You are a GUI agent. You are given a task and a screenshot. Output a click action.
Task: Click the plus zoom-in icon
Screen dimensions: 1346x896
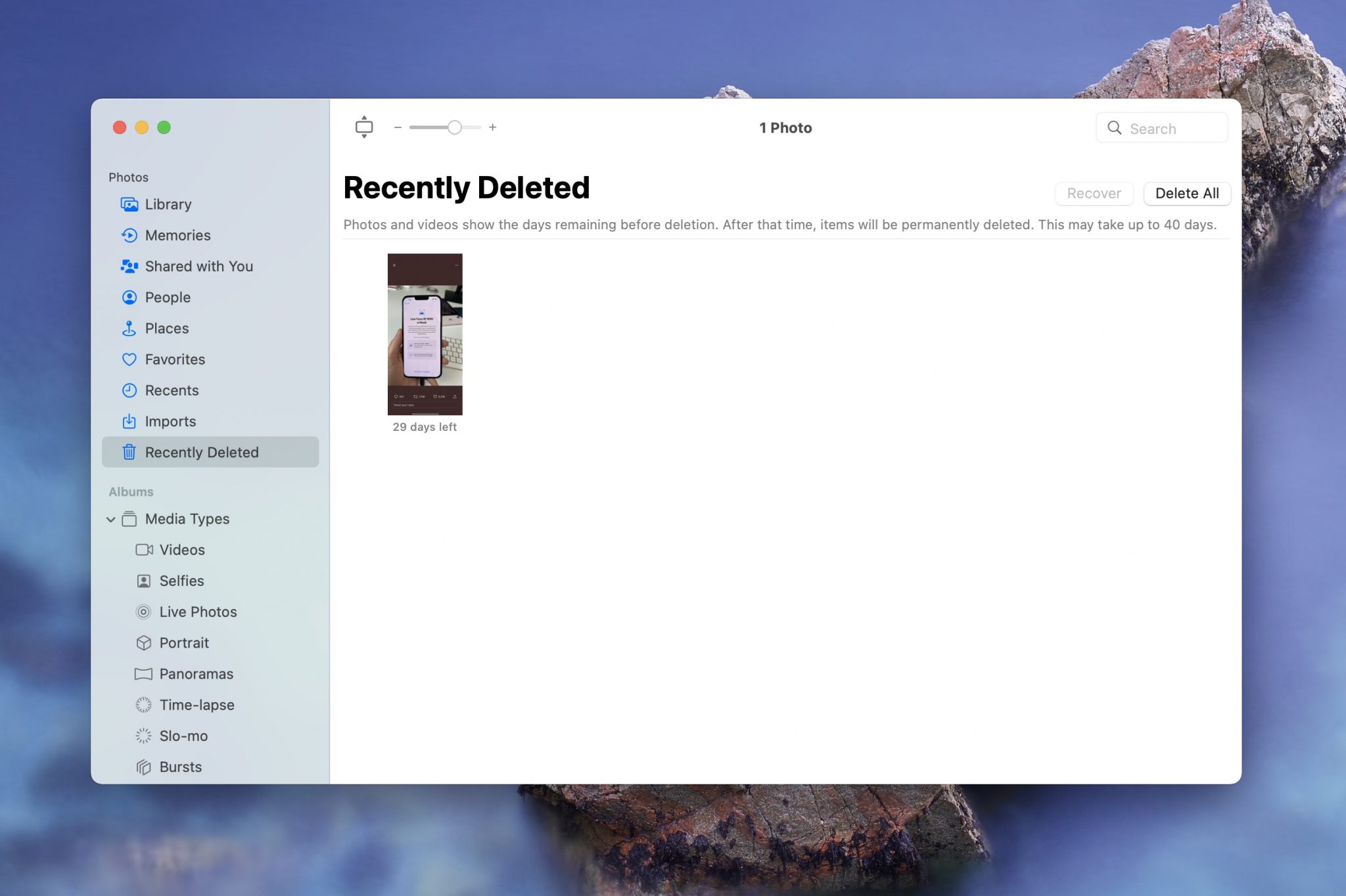click(492, 127)
